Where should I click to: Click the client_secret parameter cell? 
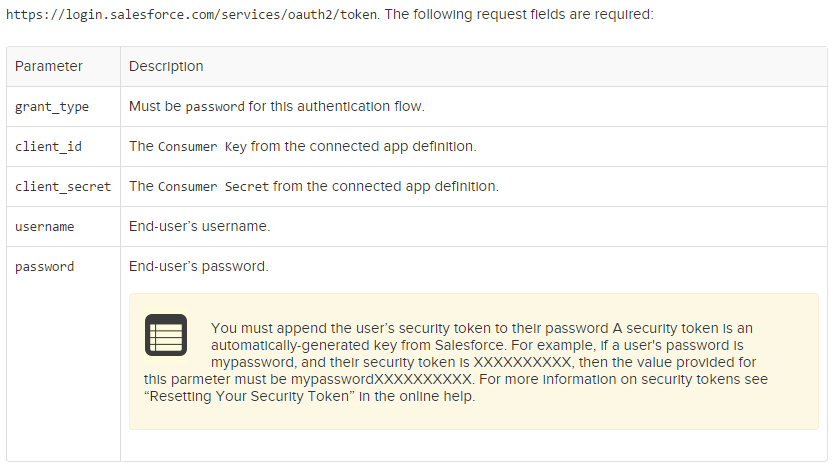coord(63,186)
